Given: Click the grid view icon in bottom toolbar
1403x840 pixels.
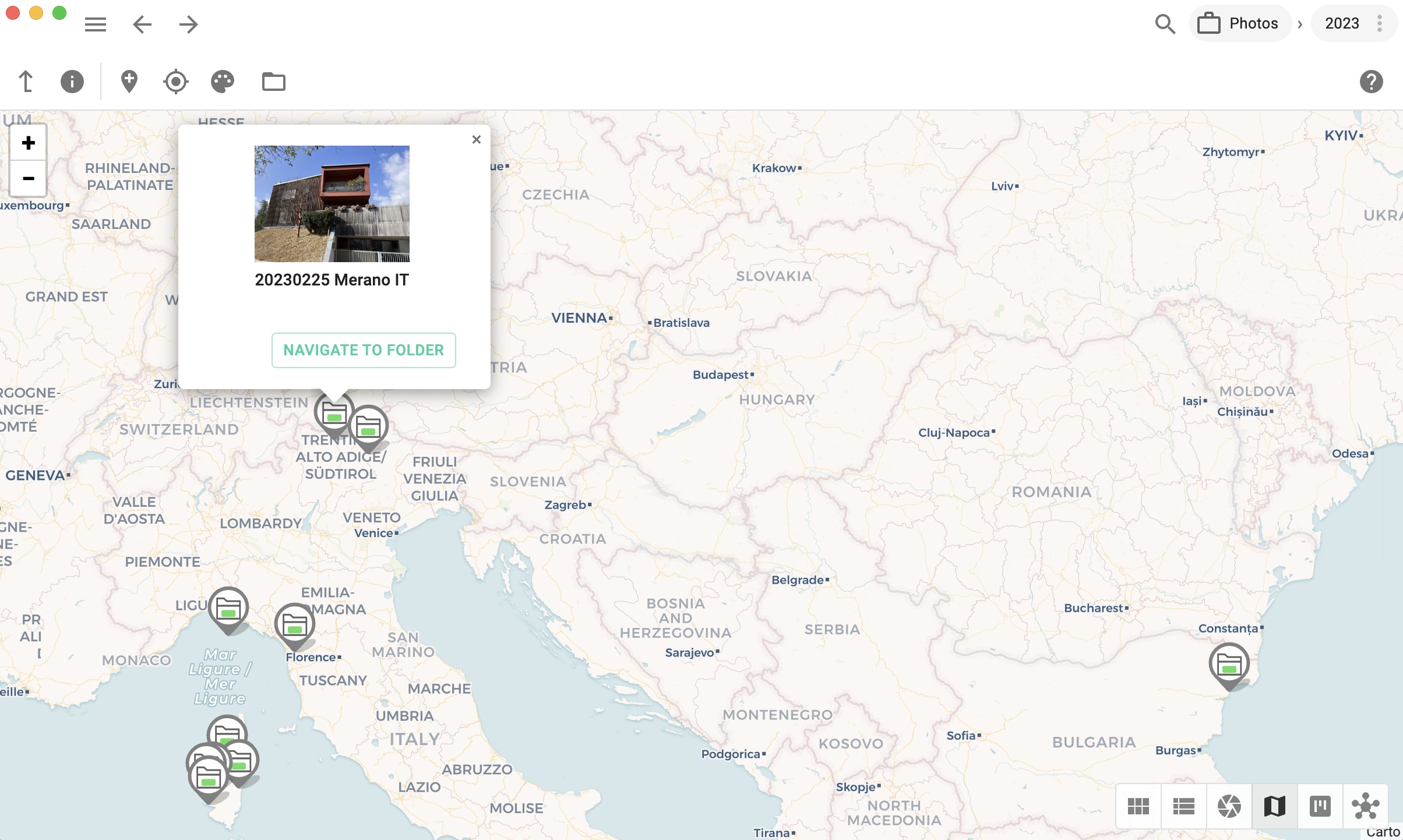Looking at the screenshot, I should pyautogui.click(x=1138, y=806).
